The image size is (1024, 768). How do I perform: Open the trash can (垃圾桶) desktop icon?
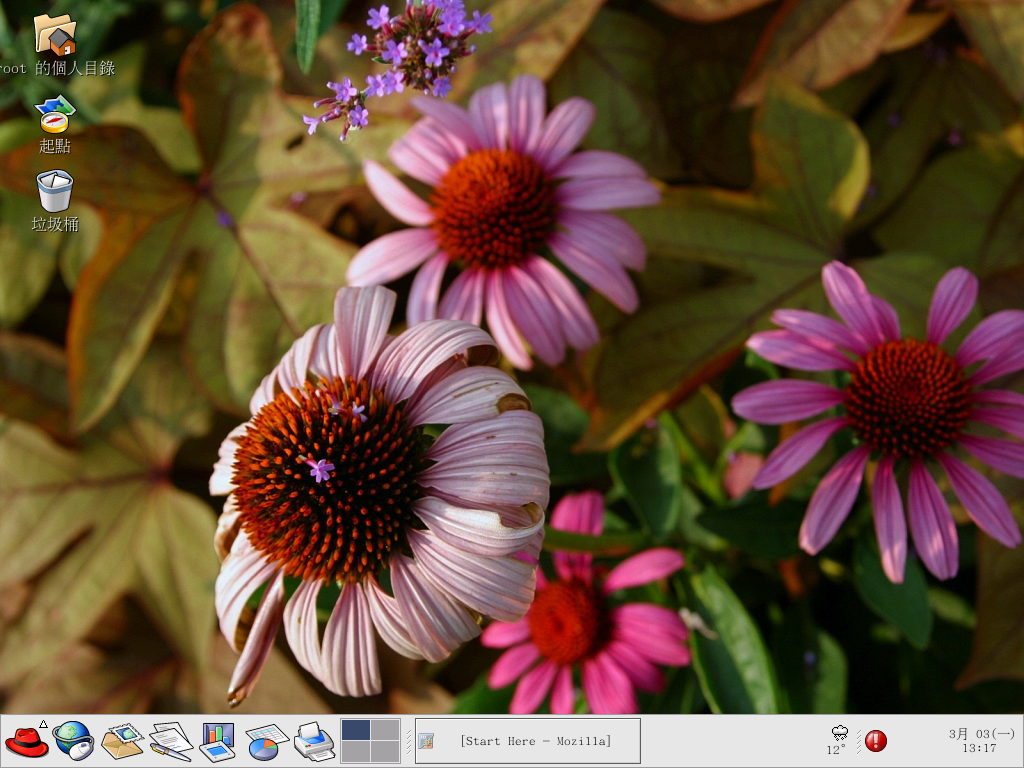55,191
